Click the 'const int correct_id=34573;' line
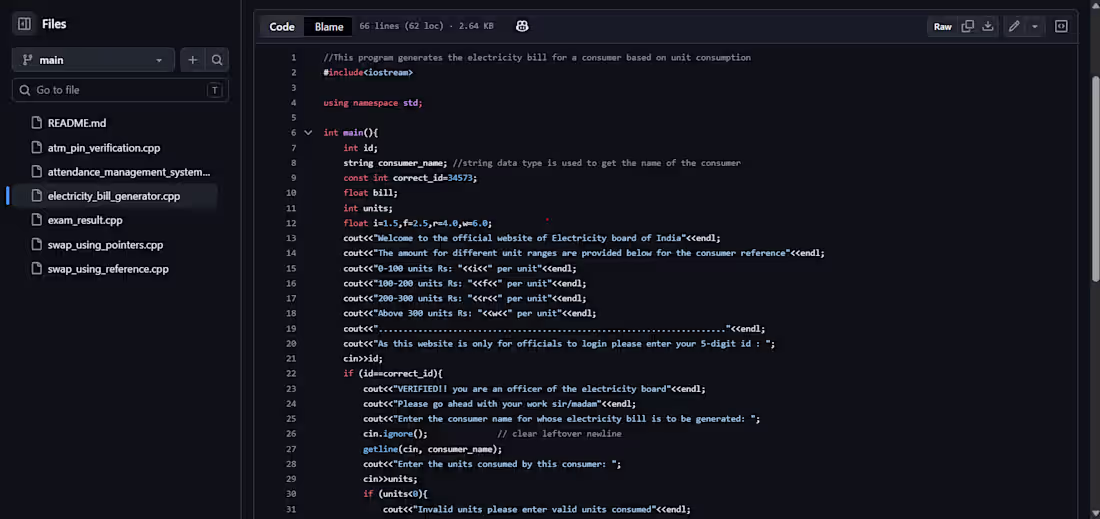 [x=410, y=178]
